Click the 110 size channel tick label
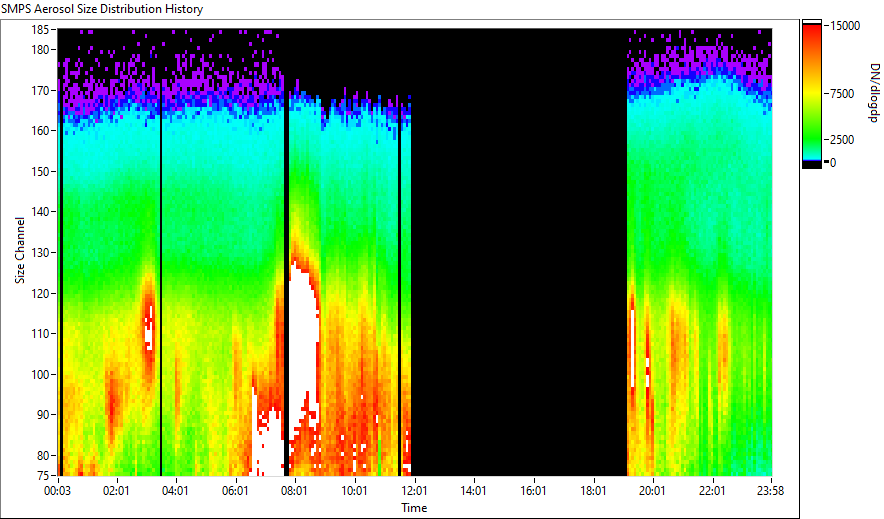884x519 pixels. (40, 334)
